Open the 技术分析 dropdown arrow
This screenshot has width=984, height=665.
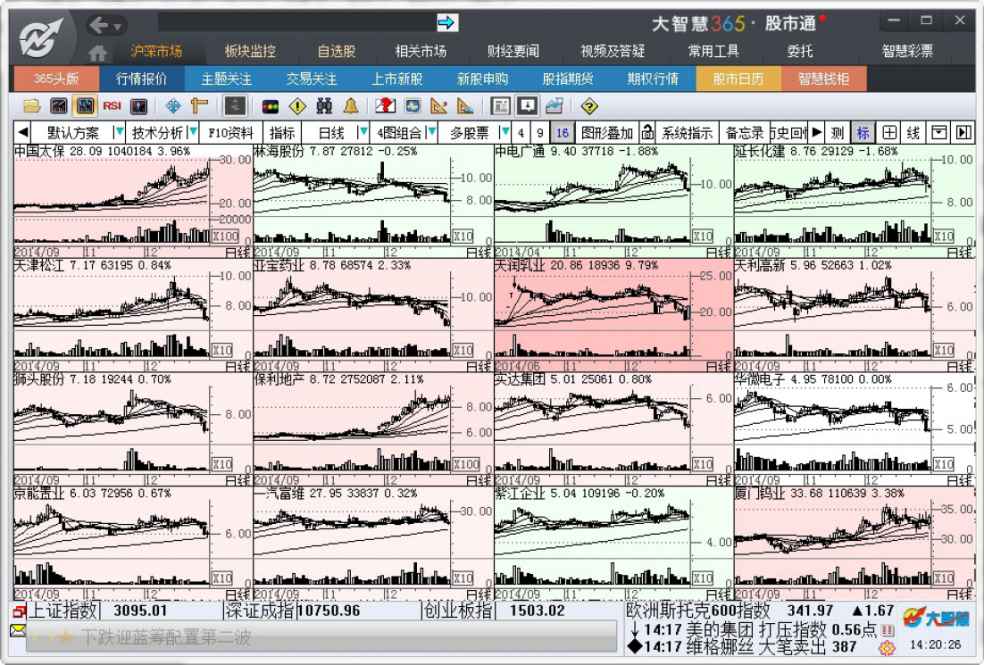coord(193,132)
